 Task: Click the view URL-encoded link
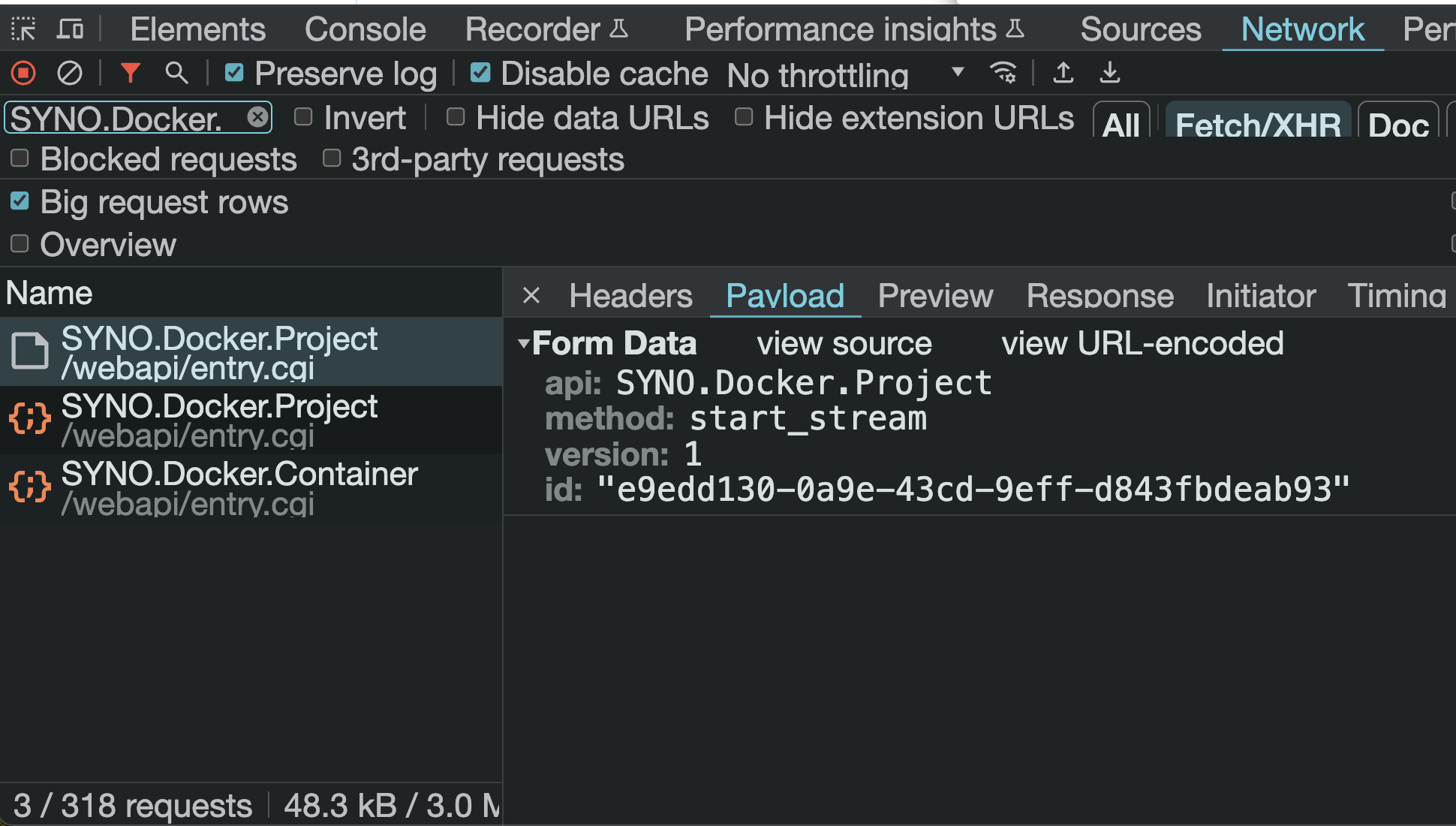(1144, 342)
